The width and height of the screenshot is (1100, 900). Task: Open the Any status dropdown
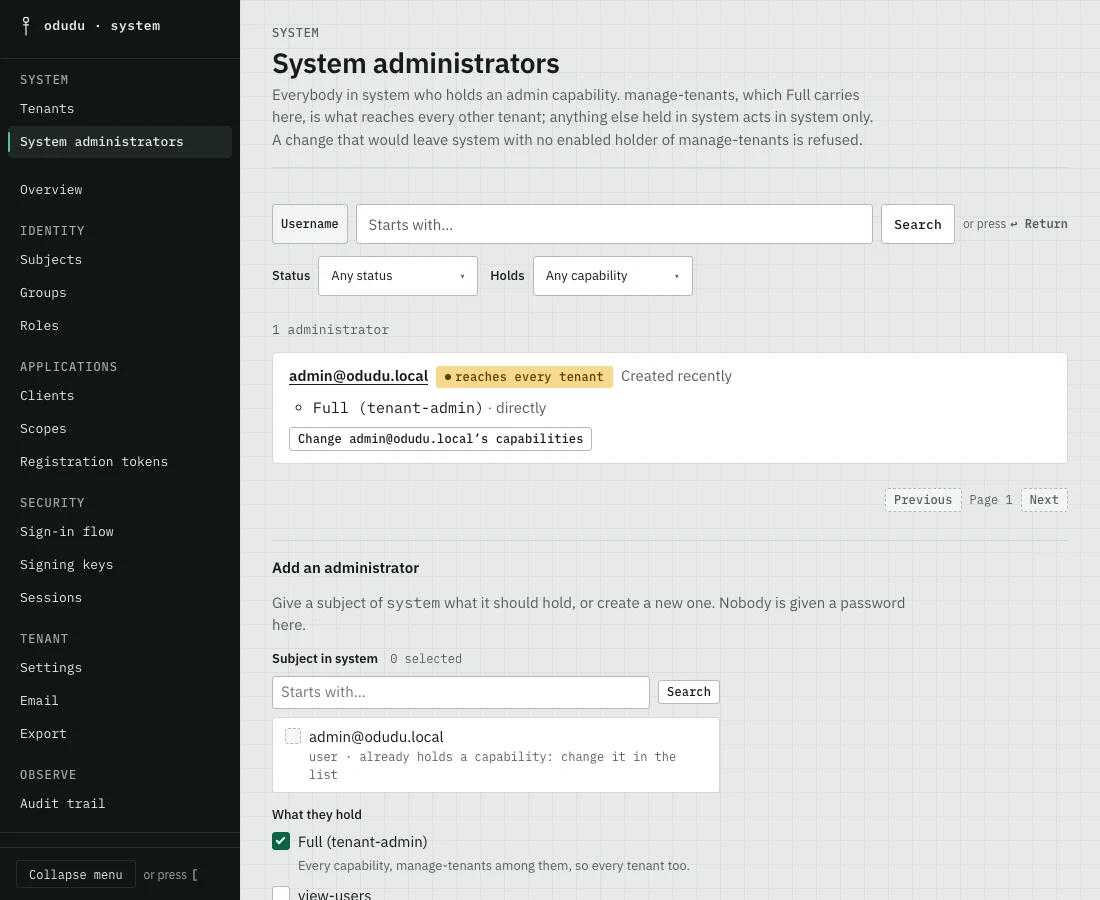click(x=398, y=276)
